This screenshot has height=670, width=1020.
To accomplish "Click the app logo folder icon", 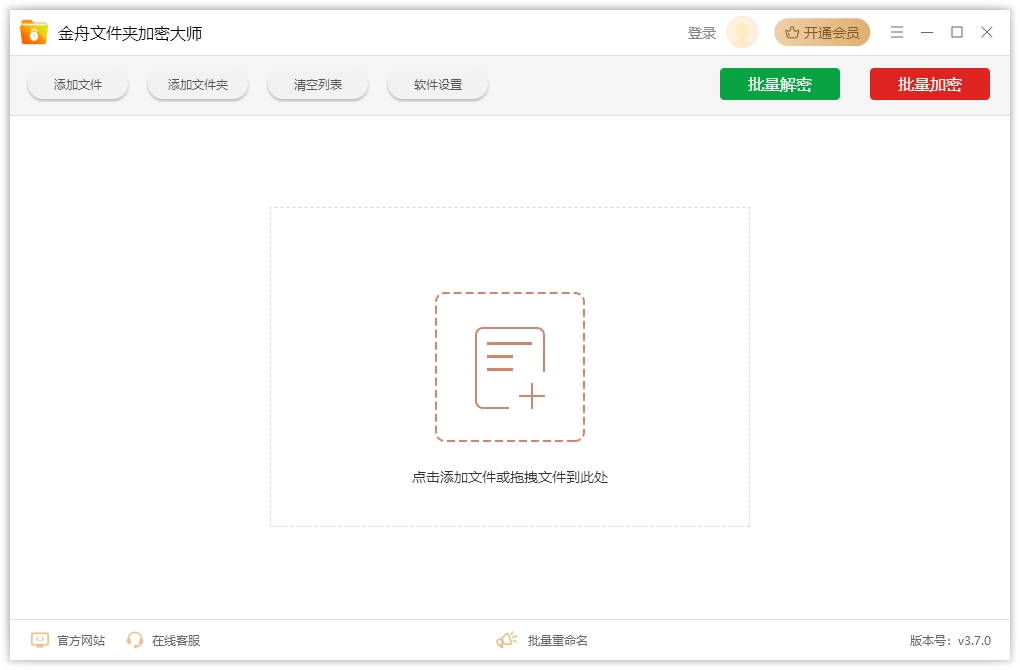I will click(x=34, y=31).
